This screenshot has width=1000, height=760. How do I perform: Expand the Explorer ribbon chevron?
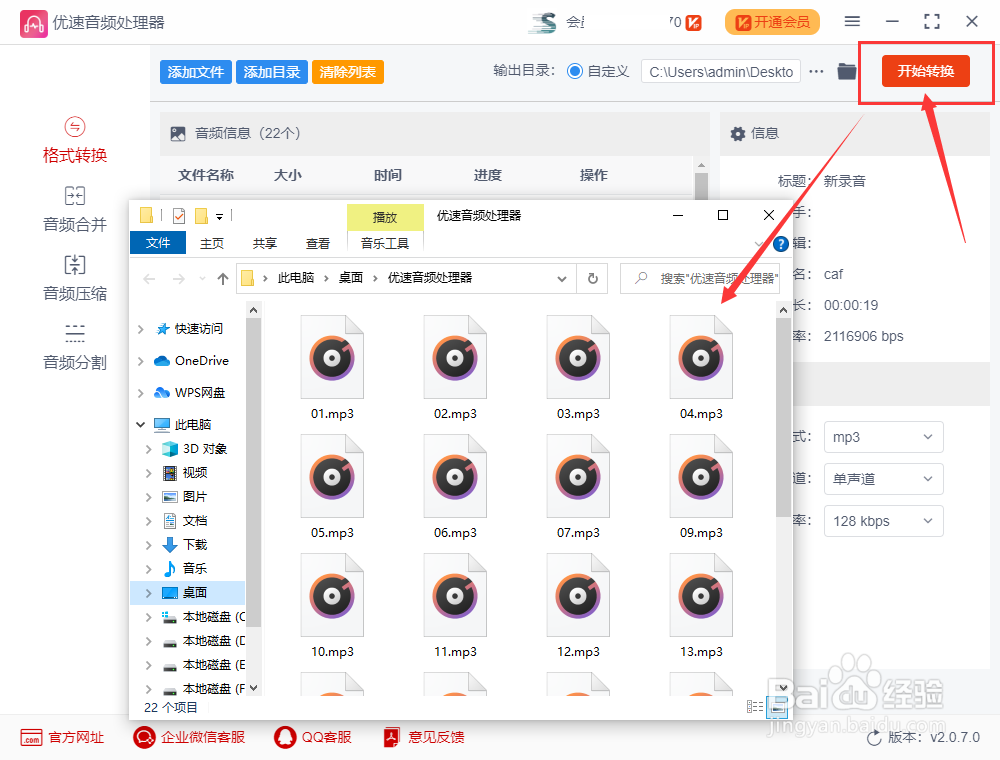[759, 244]
